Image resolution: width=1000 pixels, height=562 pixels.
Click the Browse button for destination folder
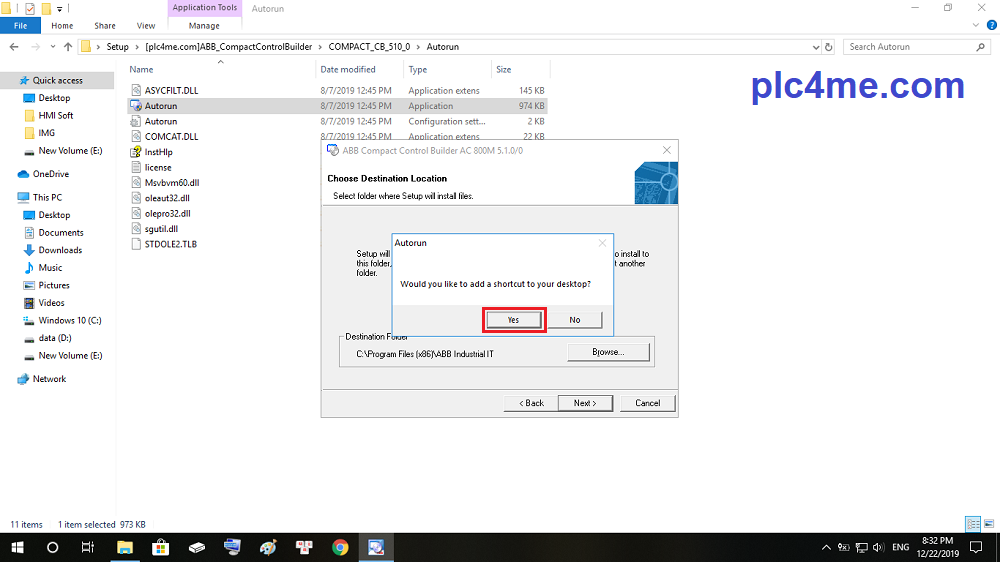608,352
